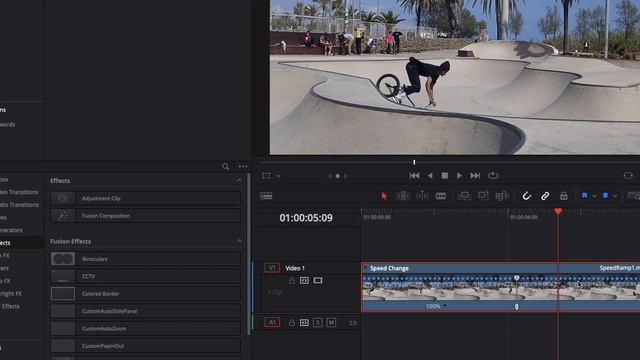This screenshot has height=360, width=640.
Task: Click the Colored Border effect thumbnail
Action: click(x=63, y=293)
